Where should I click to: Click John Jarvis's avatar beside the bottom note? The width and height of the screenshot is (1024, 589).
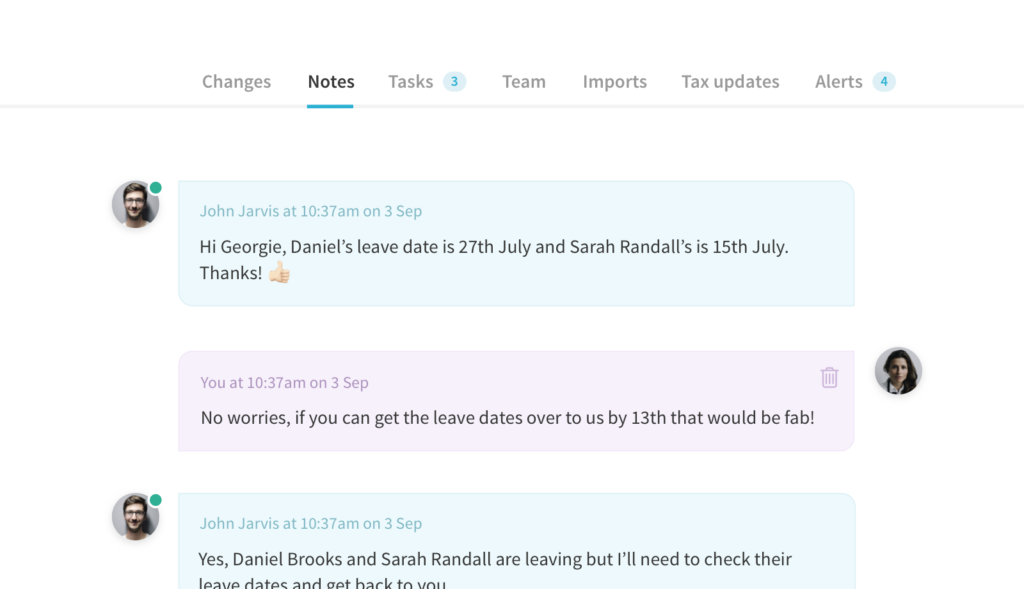tap(135, 517)
